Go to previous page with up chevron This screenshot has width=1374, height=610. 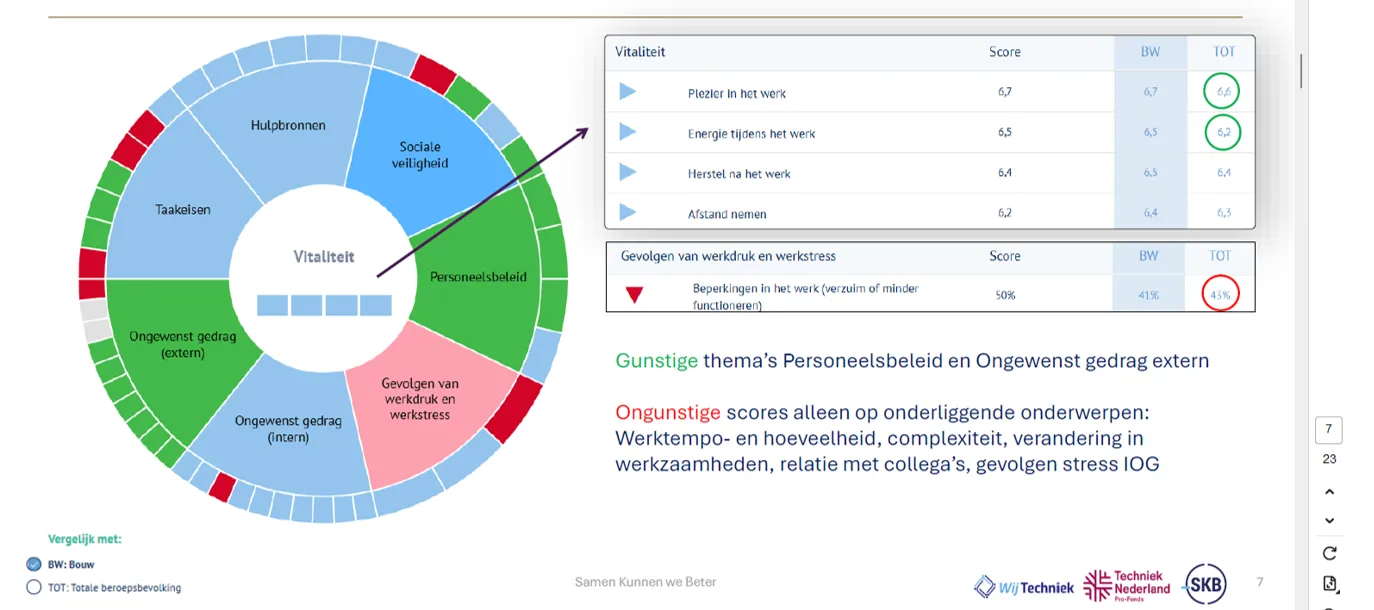1329,491
